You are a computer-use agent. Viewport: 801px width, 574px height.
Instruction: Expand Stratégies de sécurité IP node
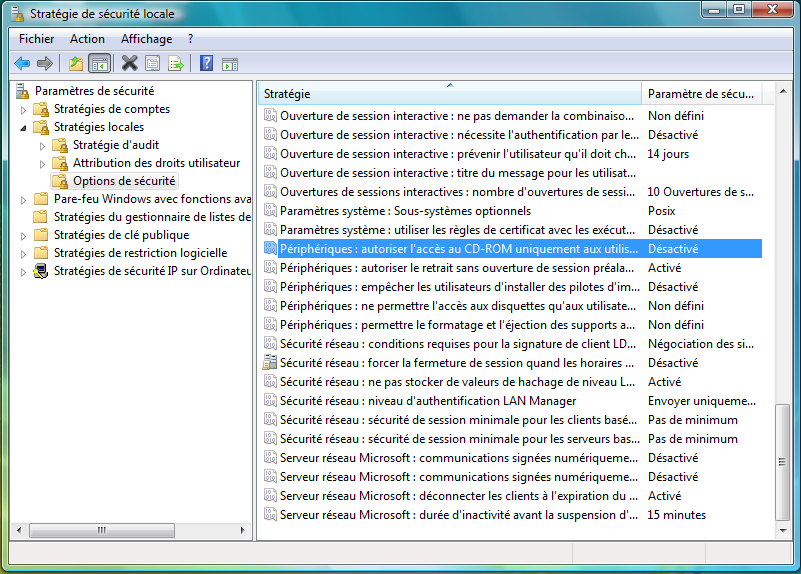pyautogui.click(x=23, y=272)
